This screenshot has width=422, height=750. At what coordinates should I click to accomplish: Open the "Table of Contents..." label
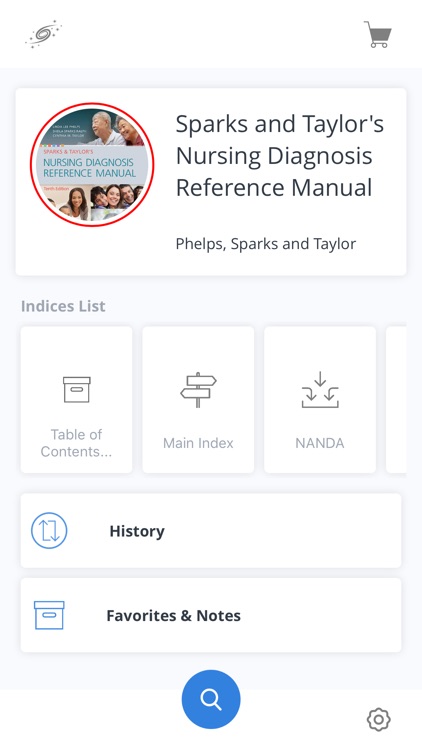pos(77,443)
